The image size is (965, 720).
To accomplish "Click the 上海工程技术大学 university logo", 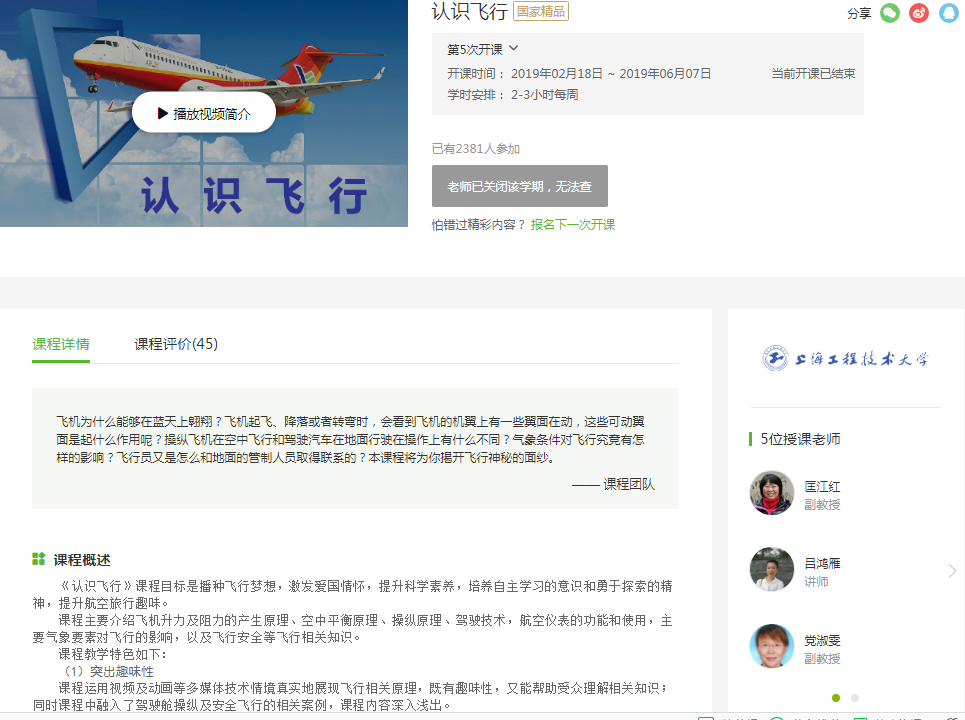I will click(x=845, y=358).
